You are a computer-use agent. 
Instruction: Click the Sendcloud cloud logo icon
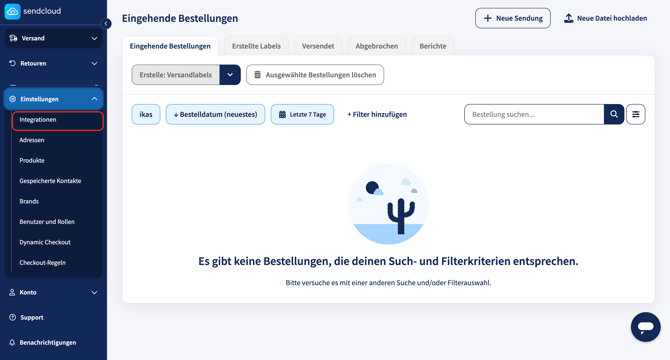pyautogui.click(x=12, y=12)
